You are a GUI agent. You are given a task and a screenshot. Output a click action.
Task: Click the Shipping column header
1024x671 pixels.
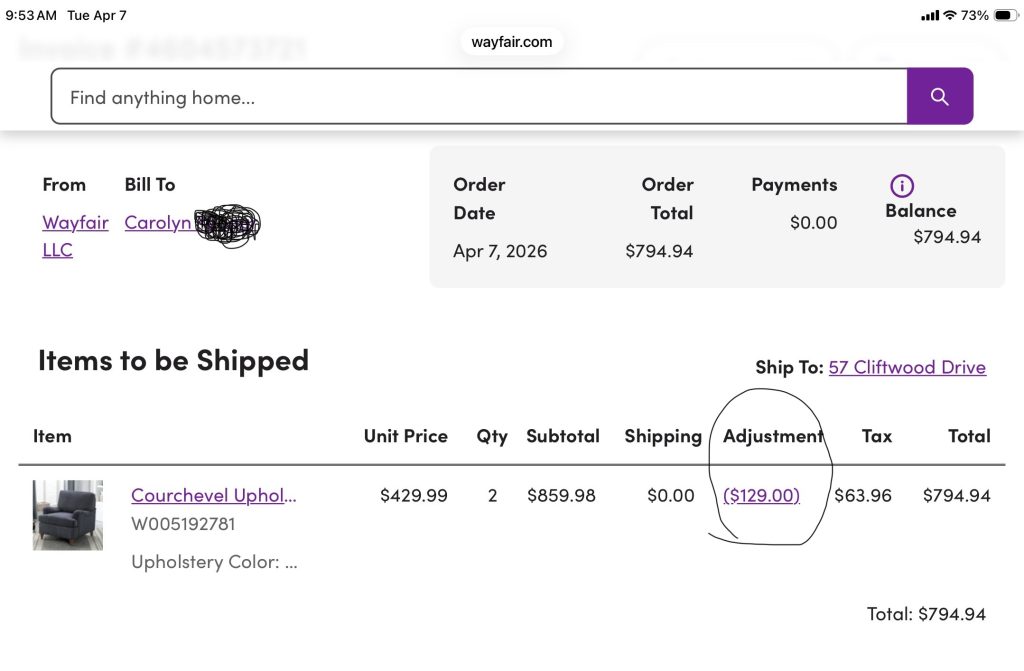point(663,436)
